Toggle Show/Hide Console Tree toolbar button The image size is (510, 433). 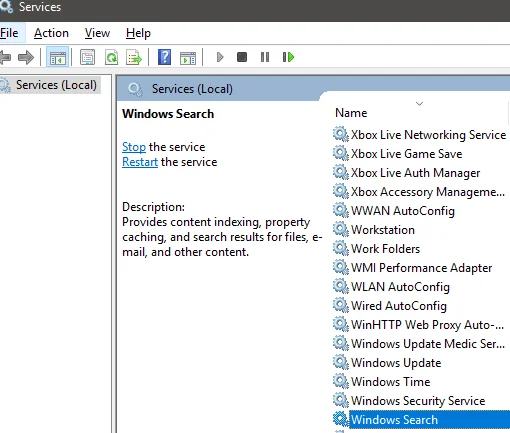[58, 57]
